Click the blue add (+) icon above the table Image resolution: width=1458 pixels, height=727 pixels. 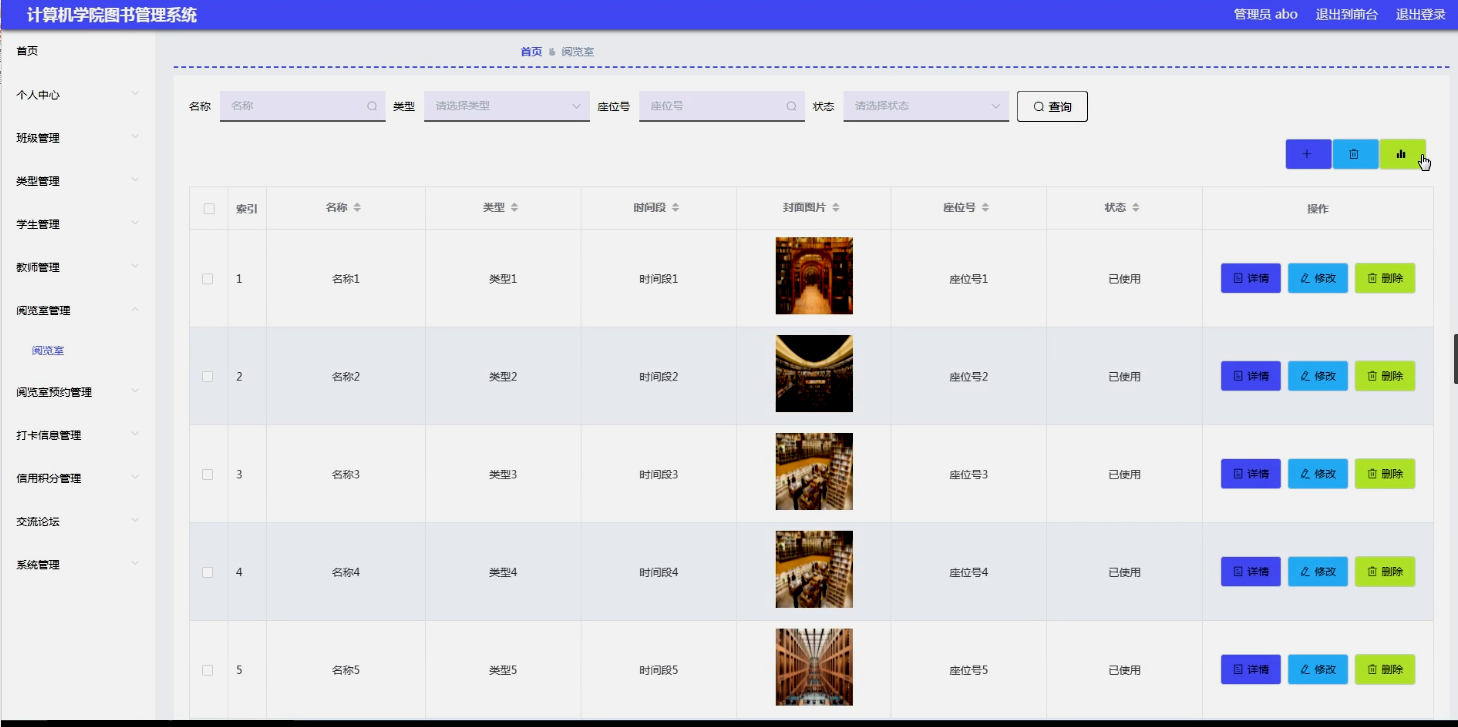tap(1307, 154)
